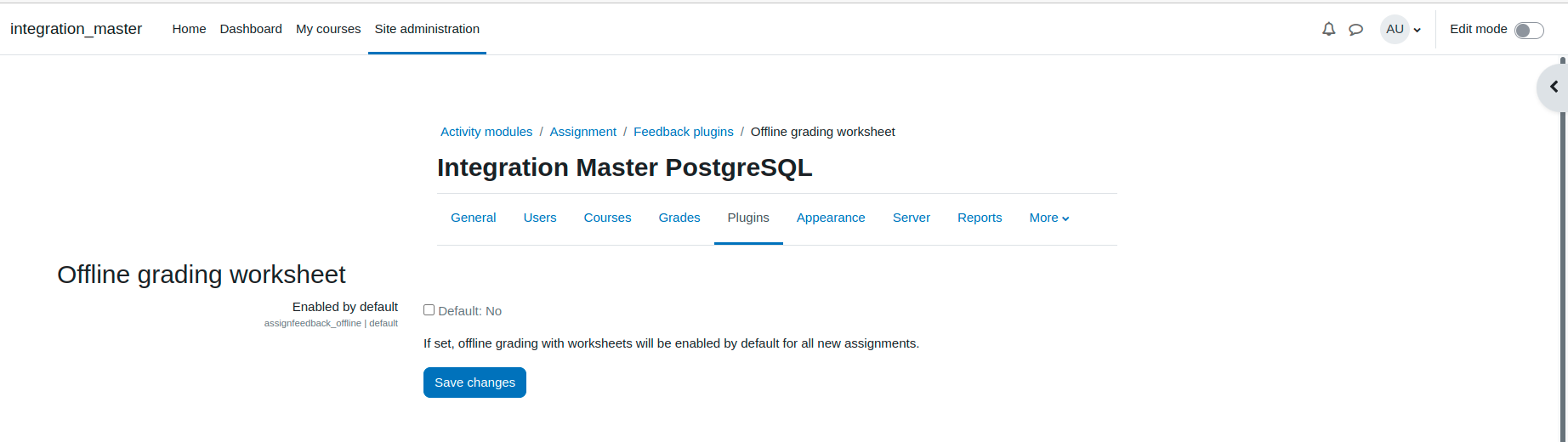Click the 'If set, offline grading' description
Image resolution: width=1568 pixels, height=442 pixels.
pyautogui.click(x=671, y=343)
